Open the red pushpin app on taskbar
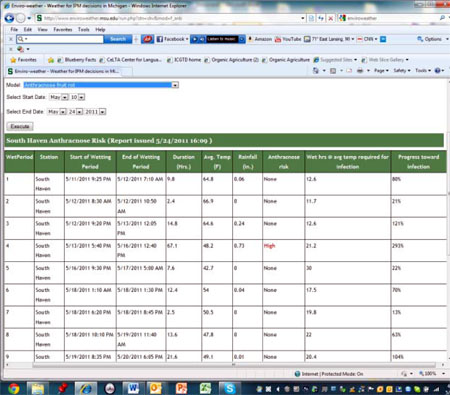This screenshot has width=450, height=395. point(62,388)
